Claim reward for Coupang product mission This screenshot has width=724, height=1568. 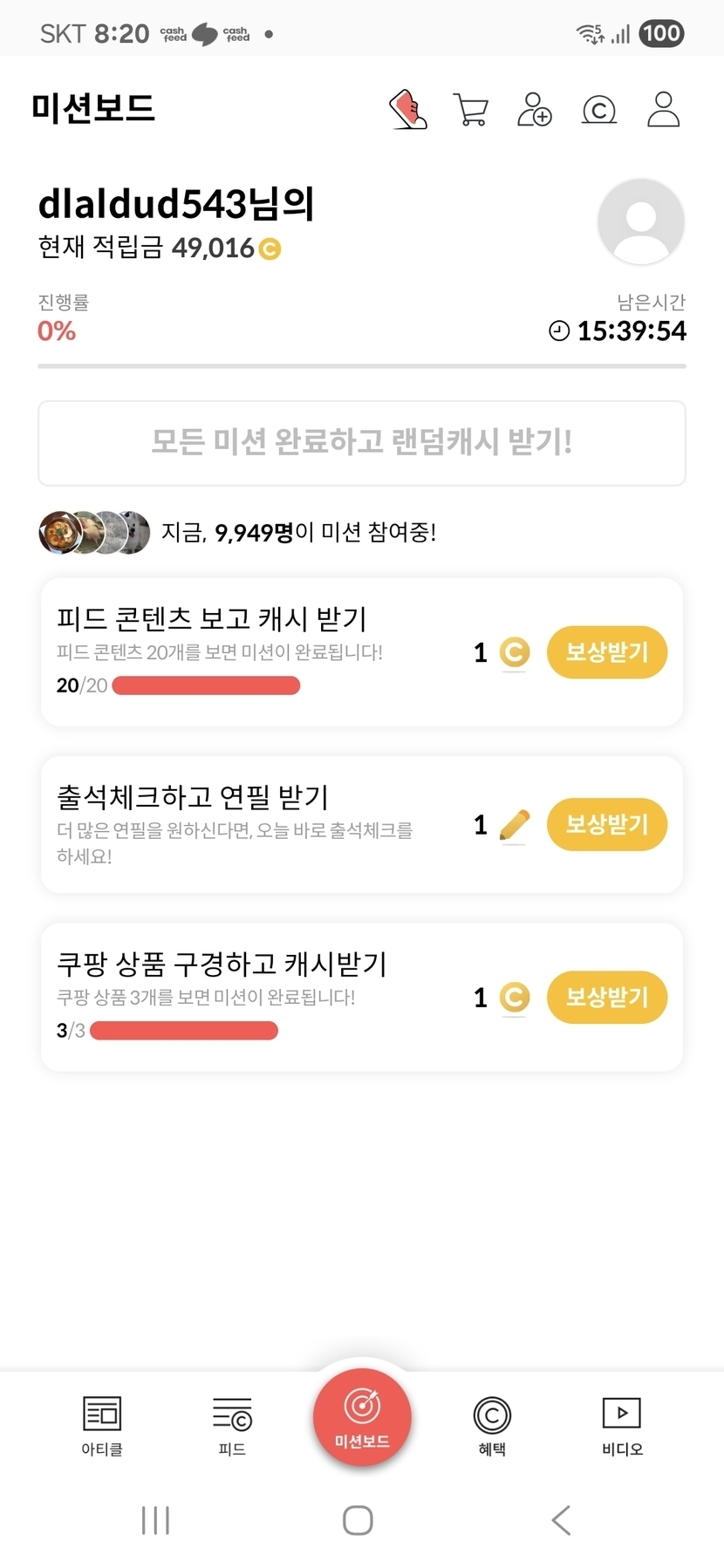pos(606,997)
